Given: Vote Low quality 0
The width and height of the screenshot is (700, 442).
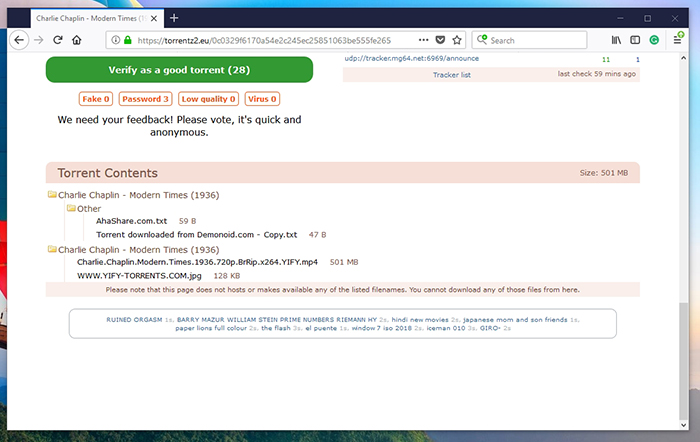Looking at the screenshot, I should pos(208,99).
